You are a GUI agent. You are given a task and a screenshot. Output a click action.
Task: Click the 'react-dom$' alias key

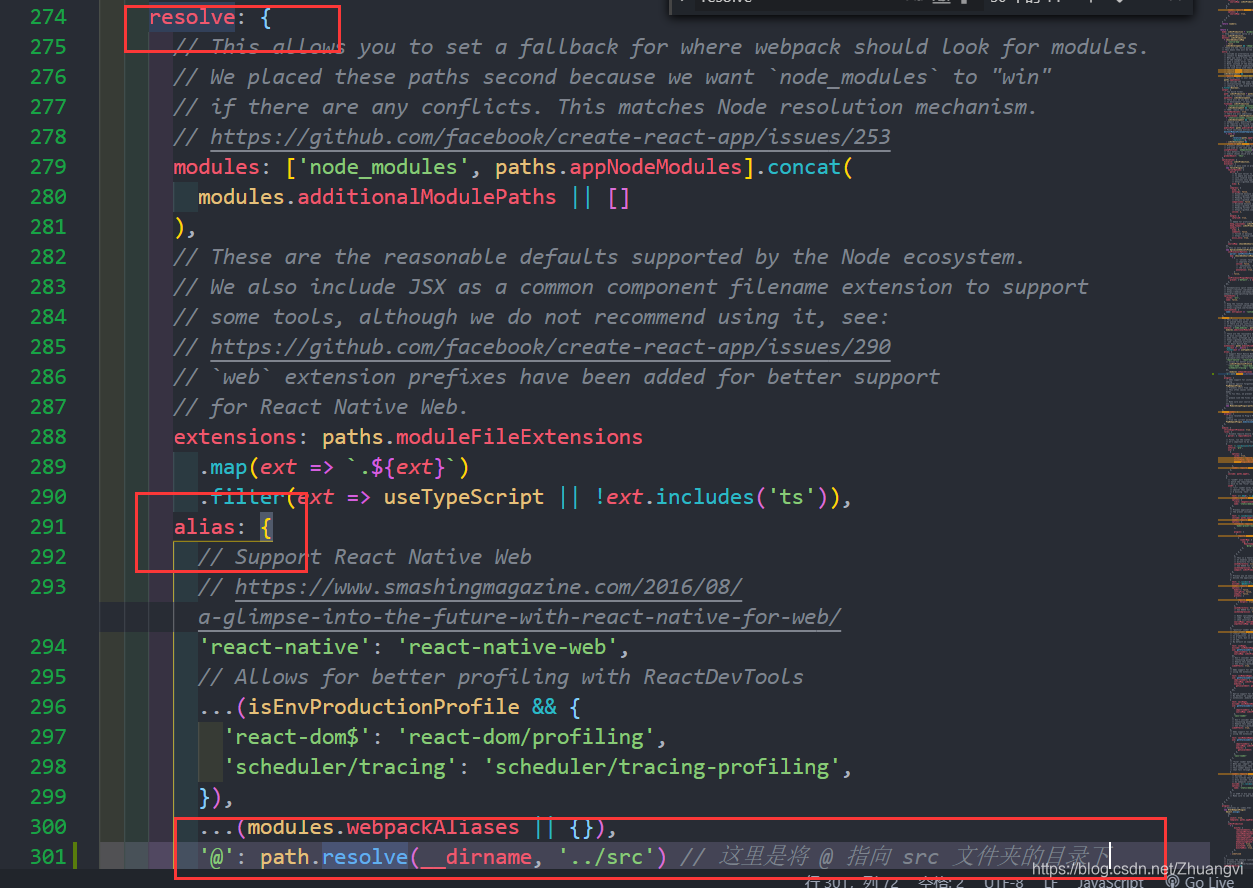[x=297, y=737]
